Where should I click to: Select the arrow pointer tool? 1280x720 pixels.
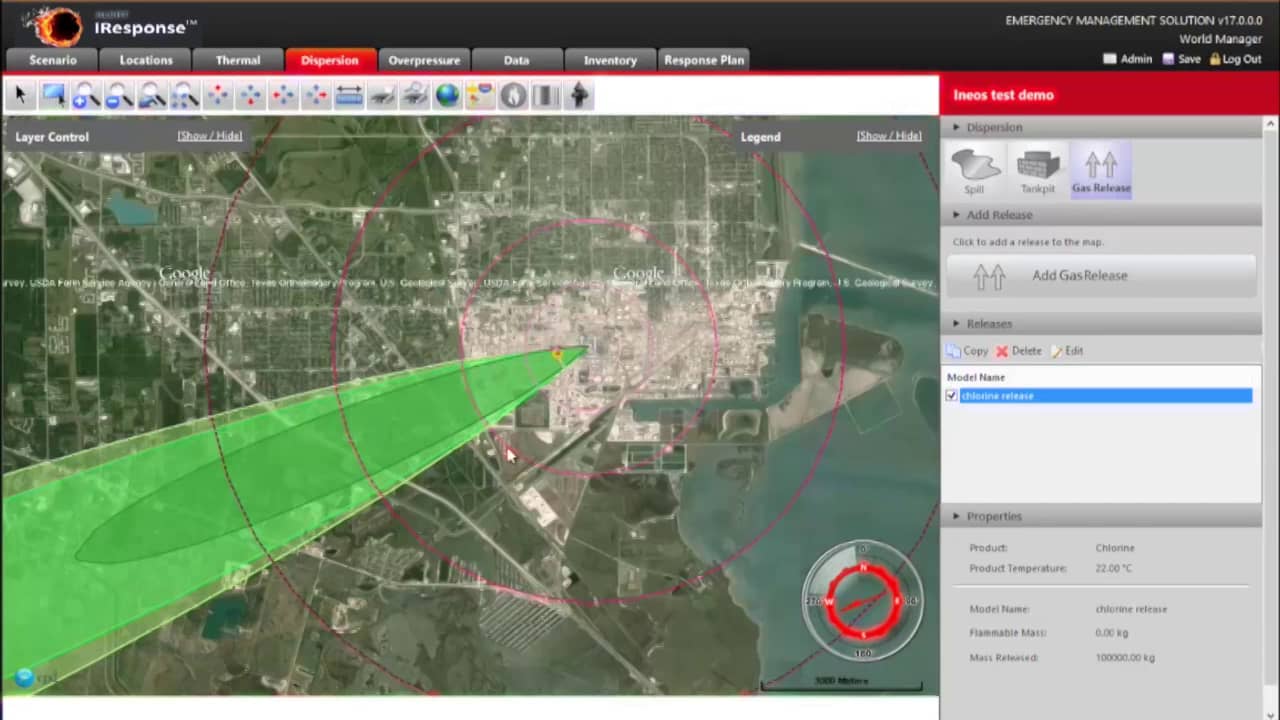coord(21,95)
